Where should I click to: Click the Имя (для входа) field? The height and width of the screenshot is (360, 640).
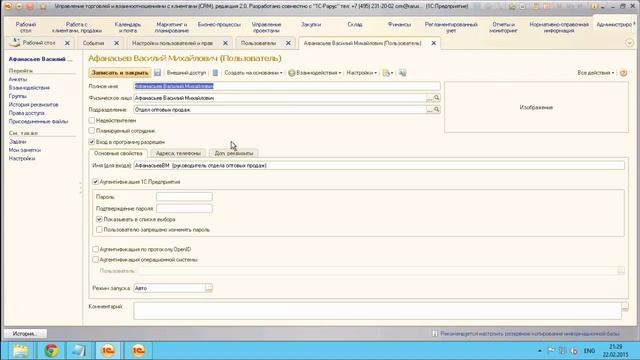pos(379,165)
